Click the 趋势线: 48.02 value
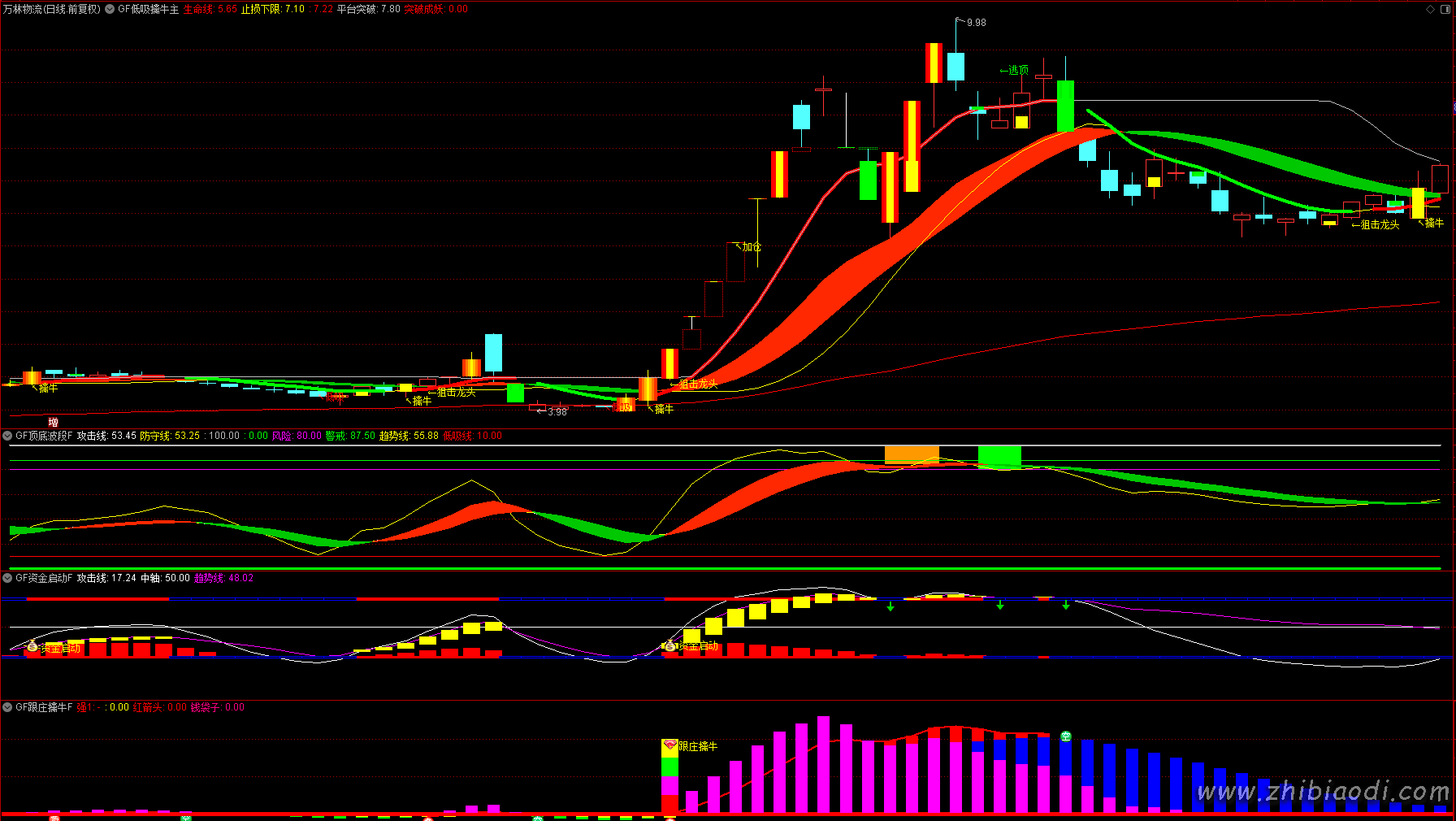The width and height of the screenshot is (1456, 821). point(223,578)
